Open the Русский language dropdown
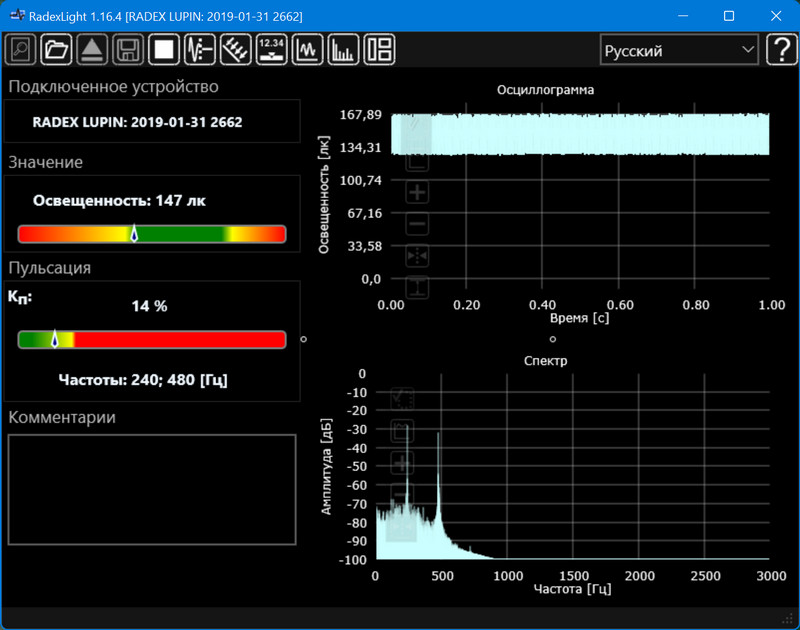 click(x=679, y=50)
